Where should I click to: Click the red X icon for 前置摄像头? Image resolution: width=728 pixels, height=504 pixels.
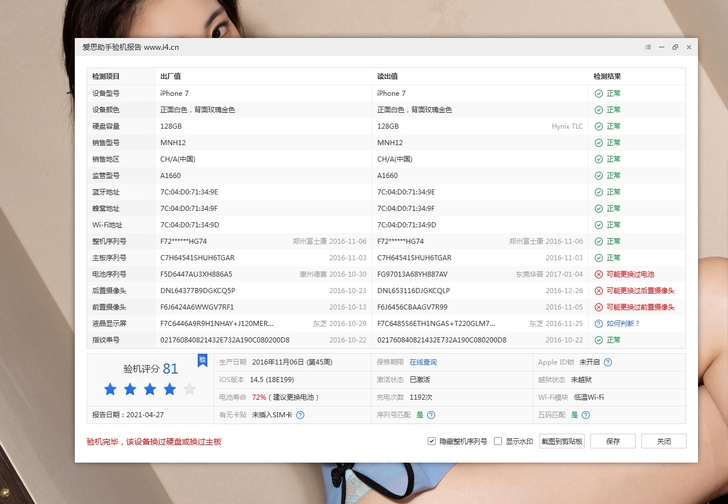tap(599, 307)
